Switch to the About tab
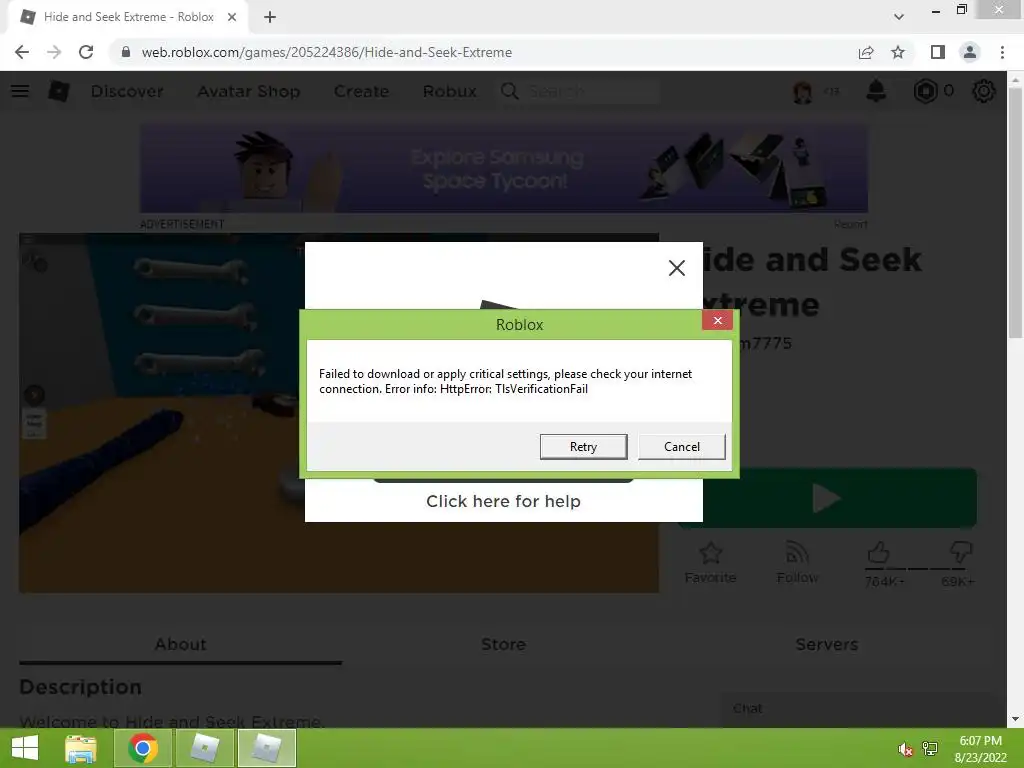Image resolution: width=1024 pixels, height=768 pixels. tap(180, 645)
